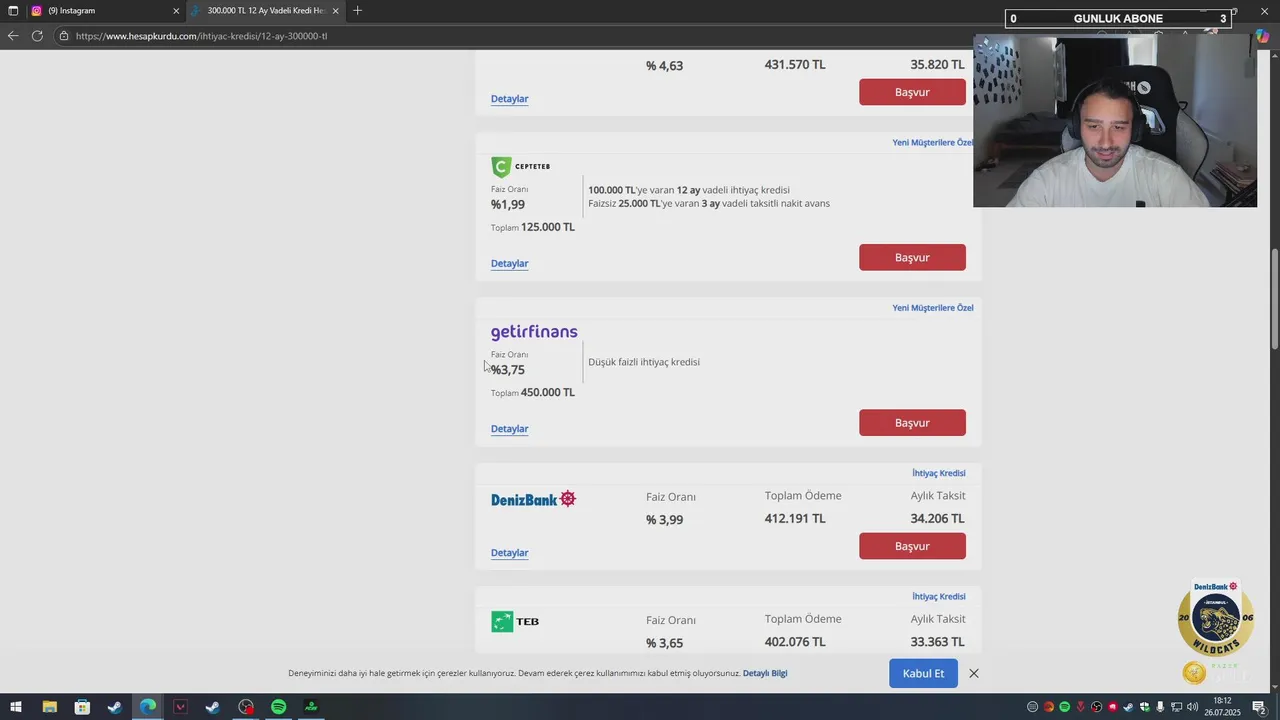Click the TEB bank logo

515,622
